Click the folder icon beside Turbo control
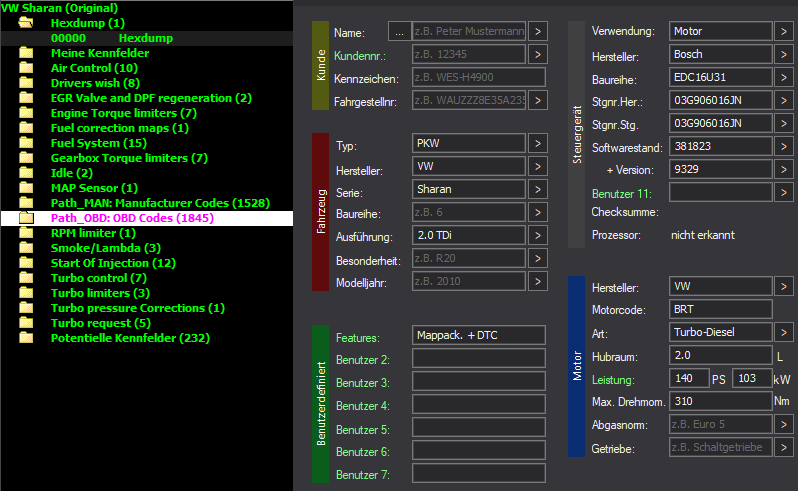 (x=27, y=278)
